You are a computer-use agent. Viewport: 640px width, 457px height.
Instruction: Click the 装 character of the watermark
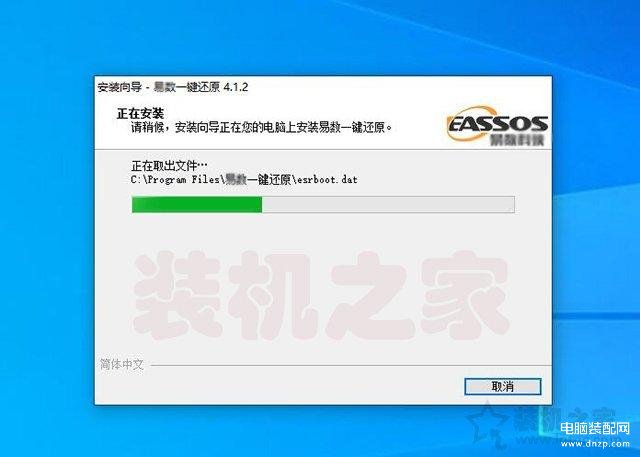point(176,295)
